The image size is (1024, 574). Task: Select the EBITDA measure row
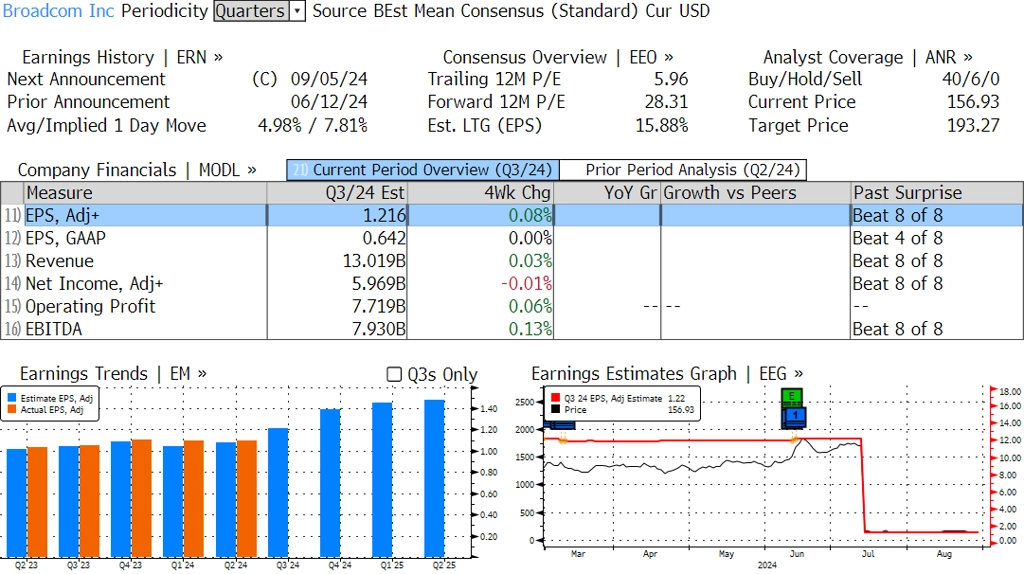pos(512,329)
